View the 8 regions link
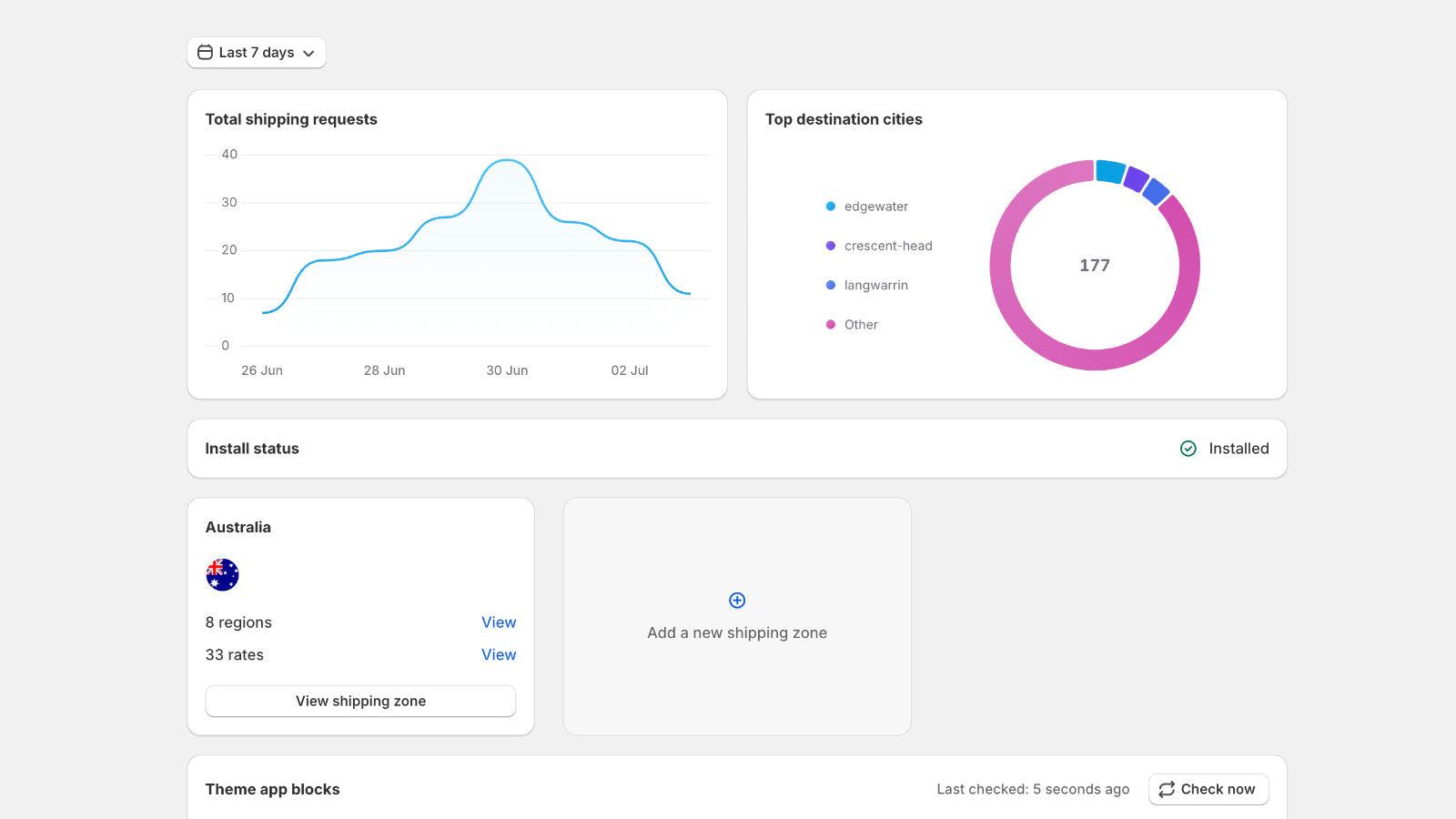The height and width of the screenshot is (819, 1456). [x=499, y=622]
